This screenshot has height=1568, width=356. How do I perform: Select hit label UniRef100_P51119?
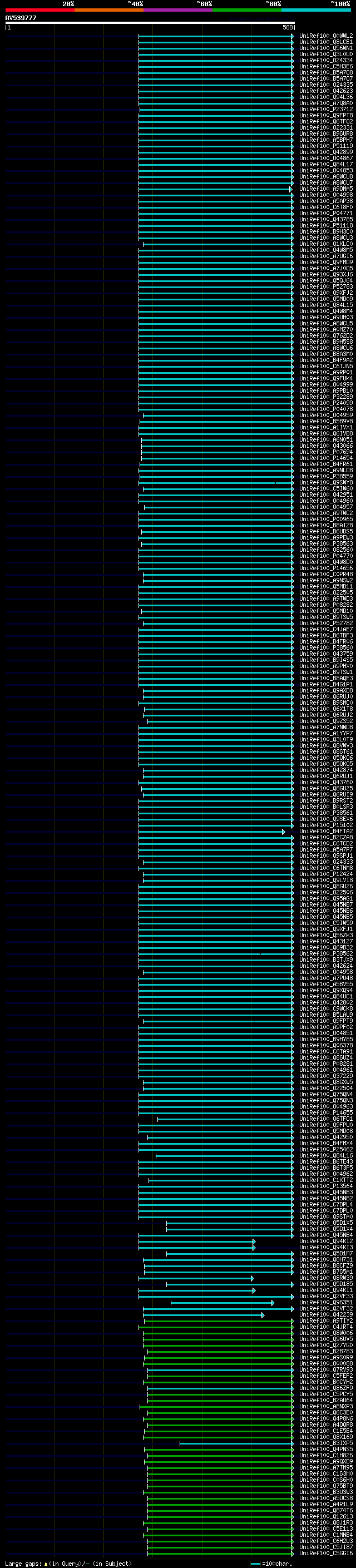click(326, 146)
